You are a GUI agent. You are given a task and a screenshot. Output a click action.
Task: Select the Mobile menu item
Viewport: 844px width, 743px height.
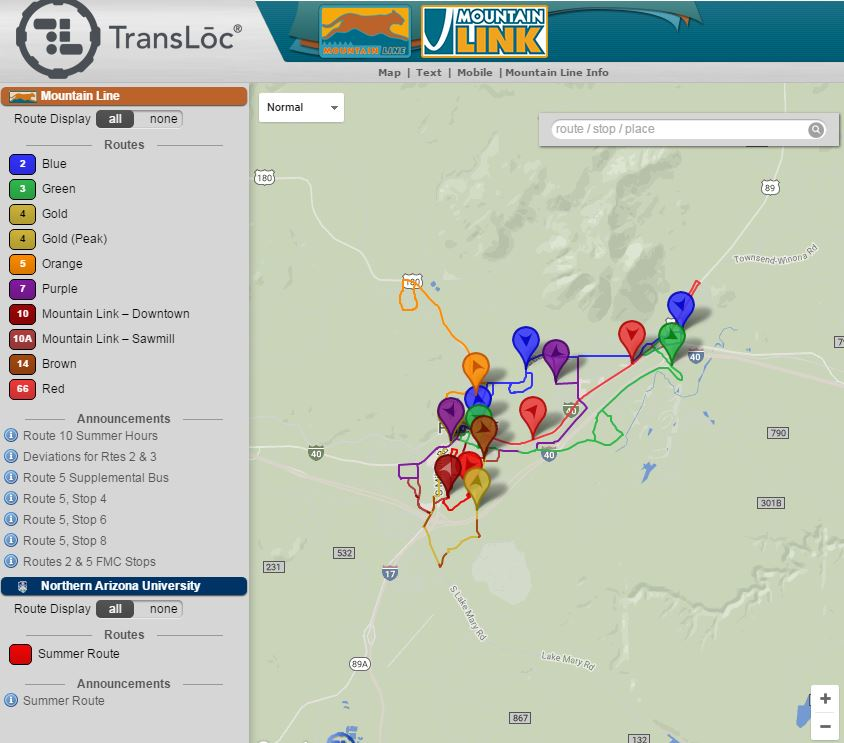point(475,72)
